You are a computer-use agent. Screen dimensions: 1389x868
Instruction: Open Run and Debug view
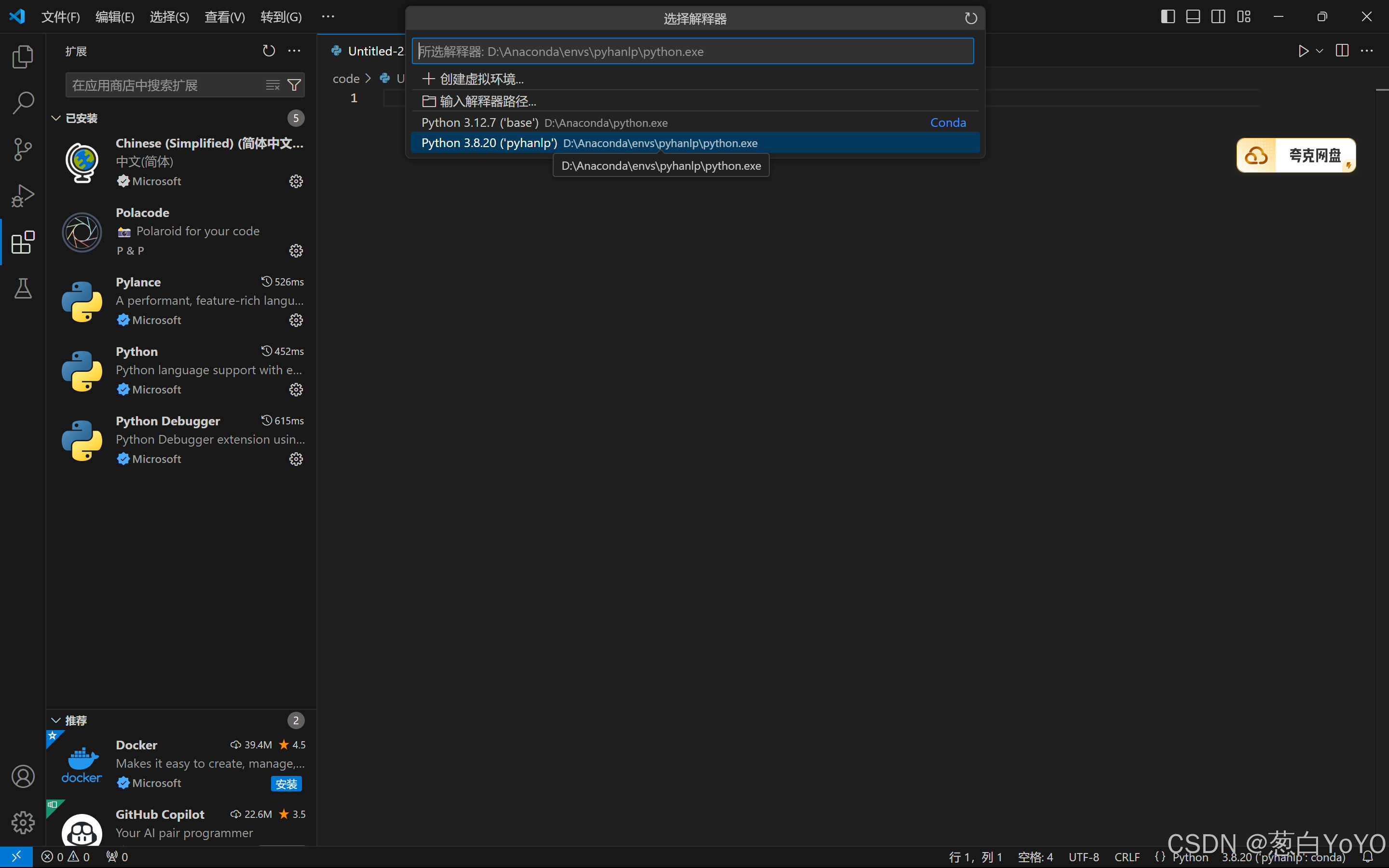point(23,196)
